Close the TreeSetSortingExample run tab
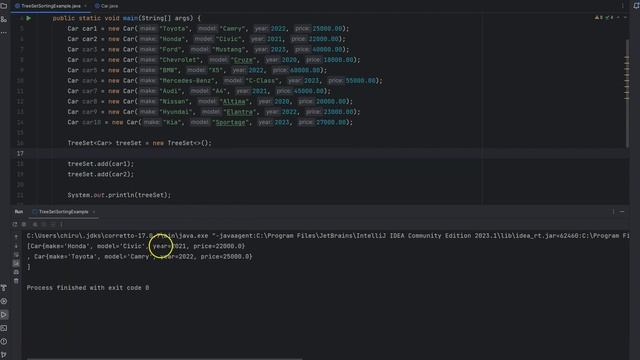 (x=94, y=212)
